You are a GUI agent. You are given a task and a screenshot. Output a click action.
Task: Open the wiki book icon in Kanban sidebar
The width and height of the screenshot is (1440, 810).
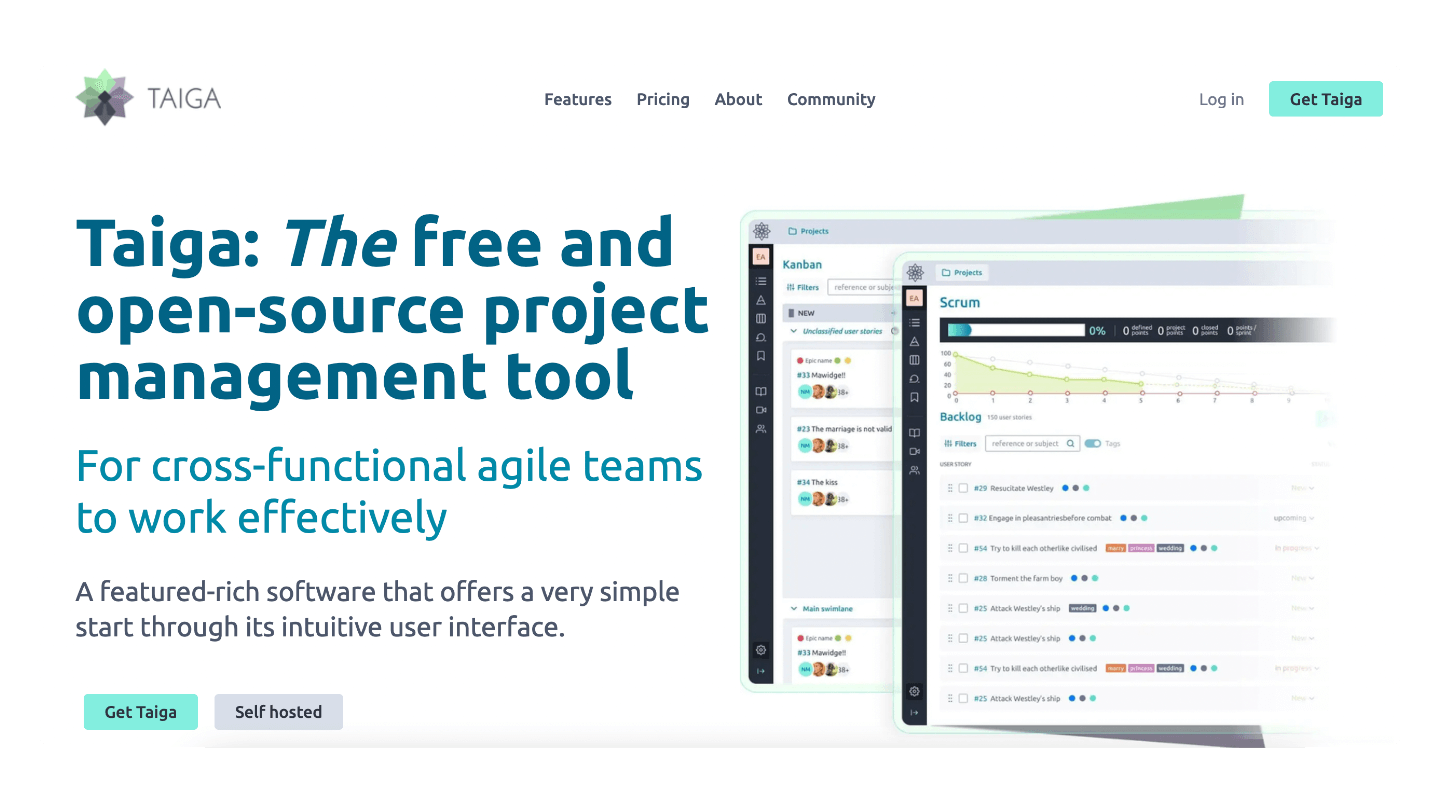(761, 392)
